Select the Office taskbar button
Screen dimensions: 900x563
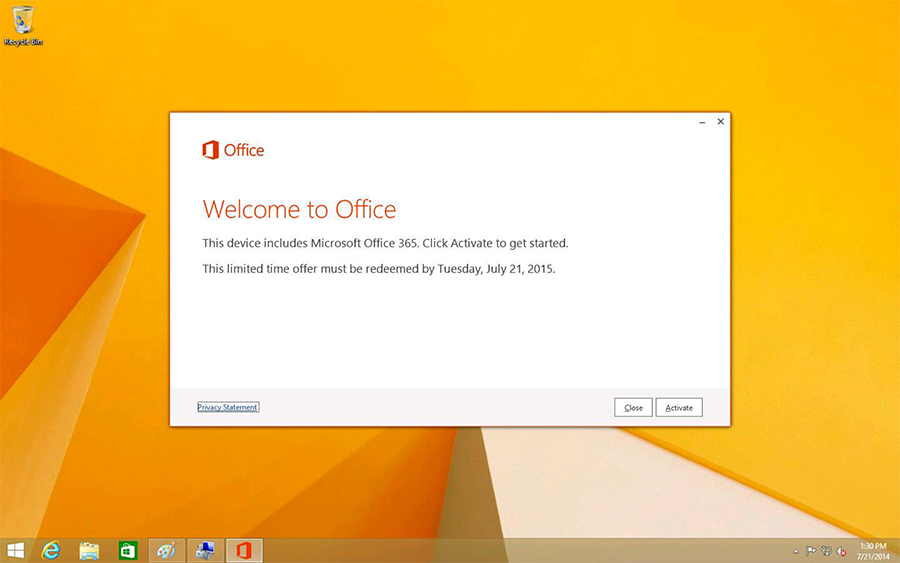coord(245,551)
